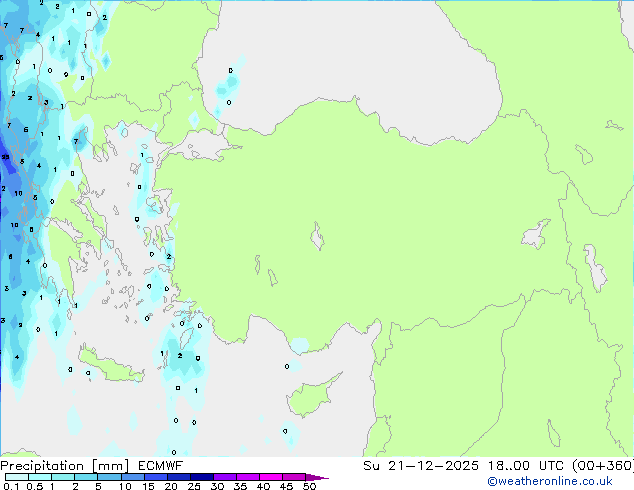The image size is (634, 490).
Task: Click the weatheronline.co.uk copyright link
Action: tap(549, 481)
